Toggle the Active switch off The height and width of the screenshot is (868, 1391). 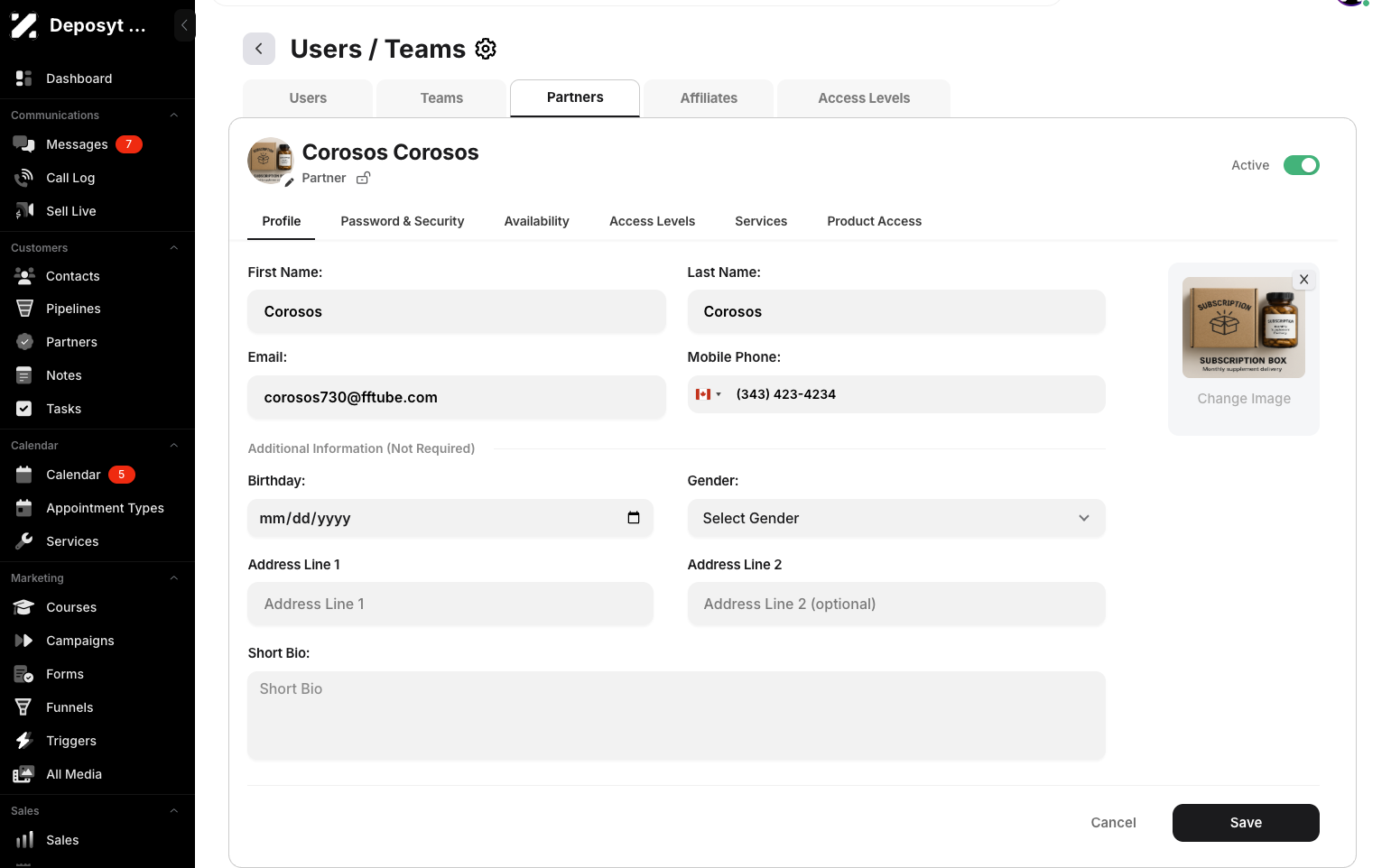pos(1302,165)
